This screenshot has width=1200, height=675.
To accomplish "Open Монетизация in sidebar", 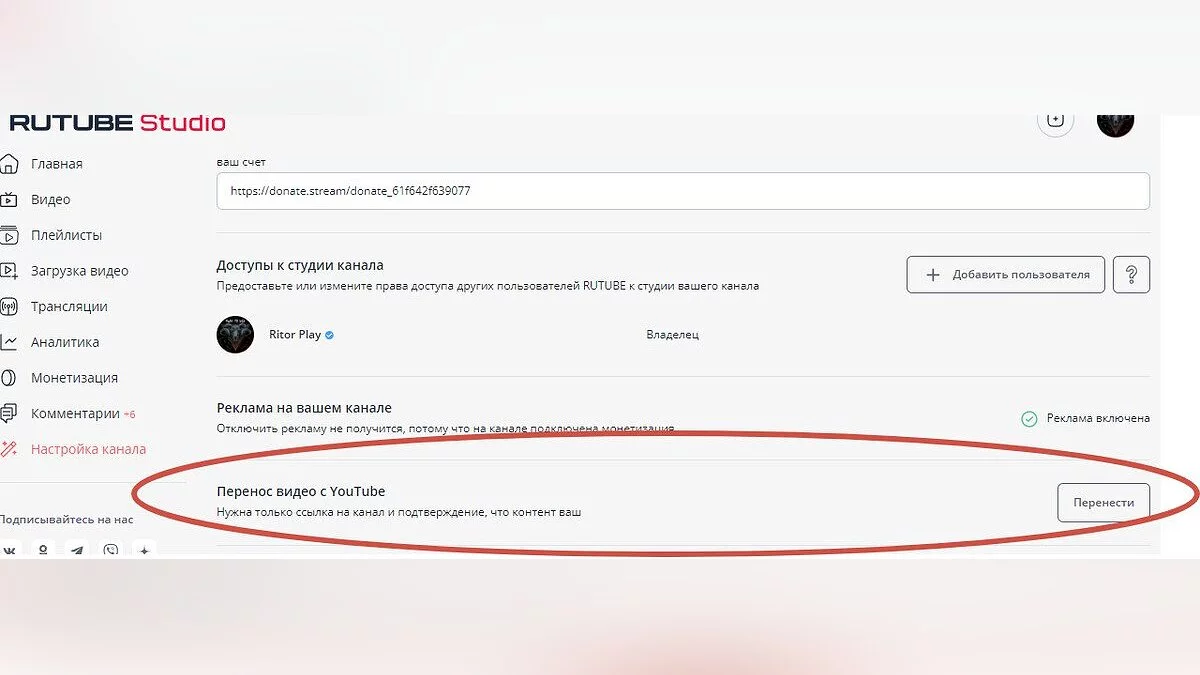I will [x=74, y=378].
